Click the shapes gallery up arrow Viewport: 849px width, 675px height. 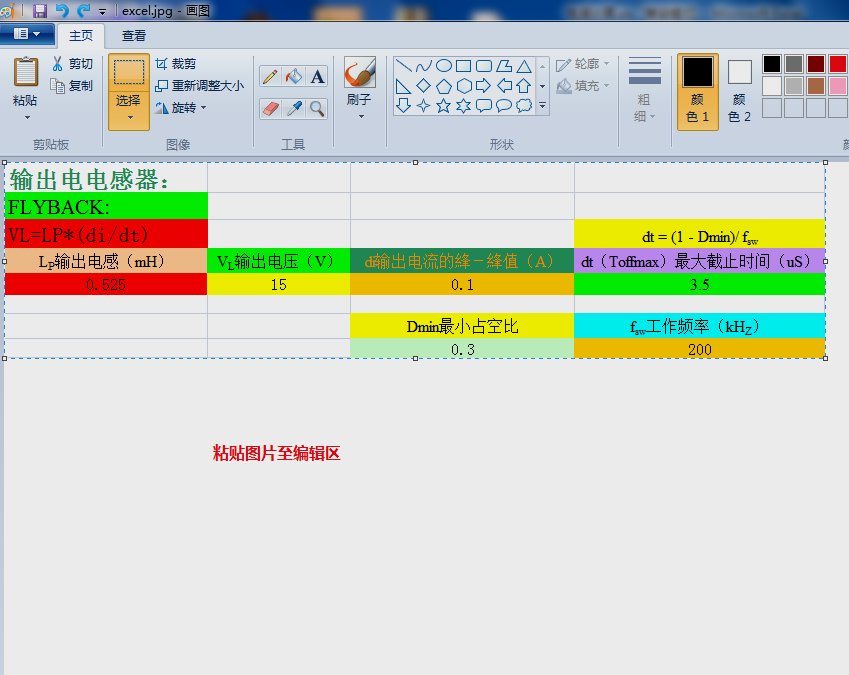tap(543, 66)
